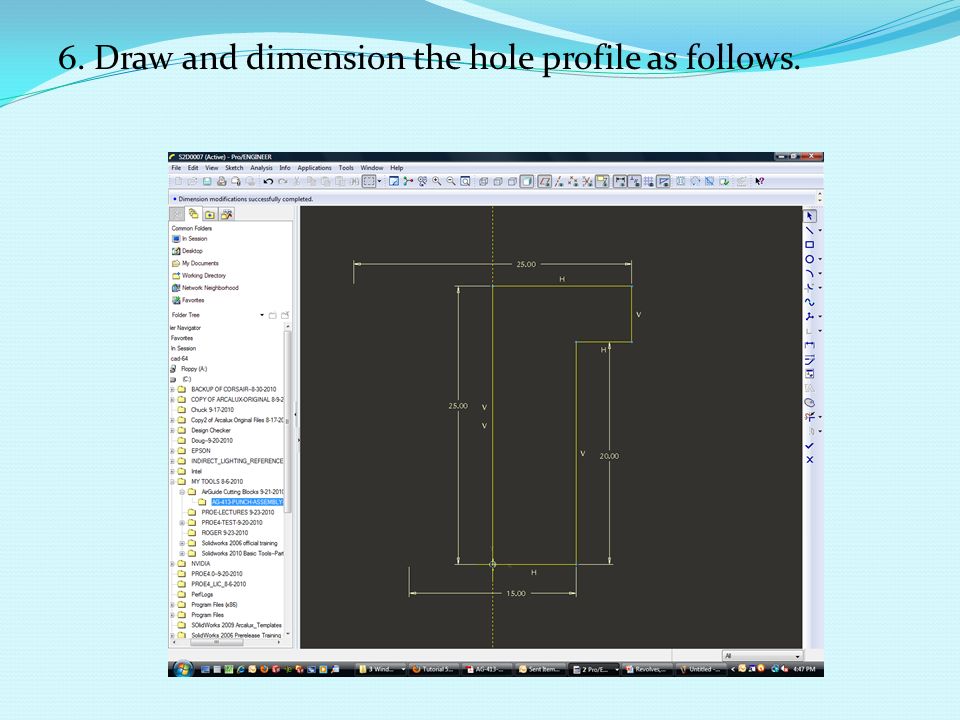
Task: Open the connections navigator tab icon
Action: coord(227,214)
